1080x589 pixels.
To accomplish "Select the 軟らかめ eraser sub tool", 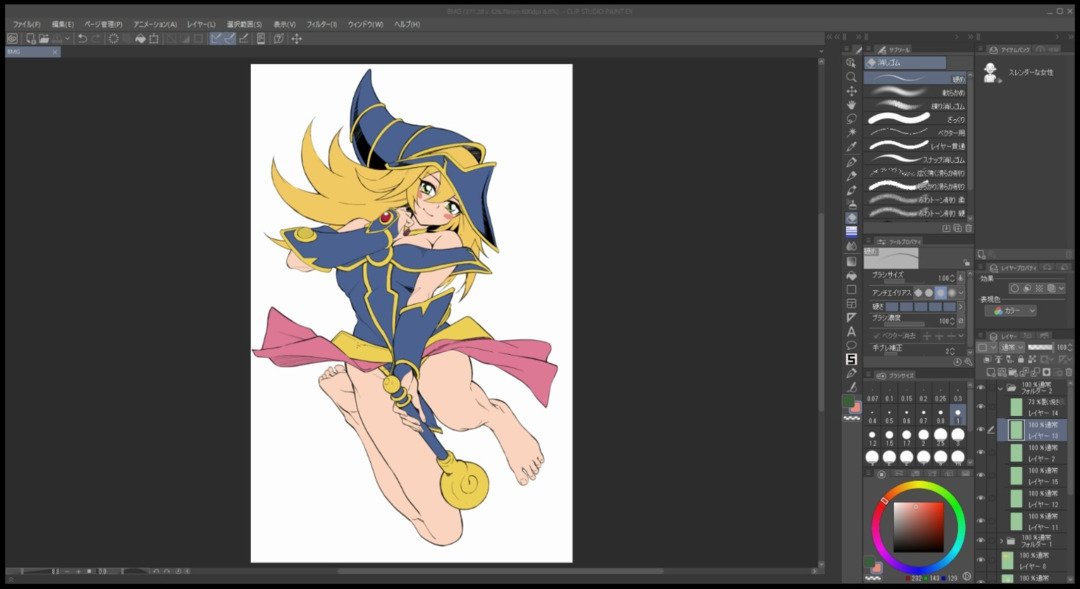I will pos(915,92).
